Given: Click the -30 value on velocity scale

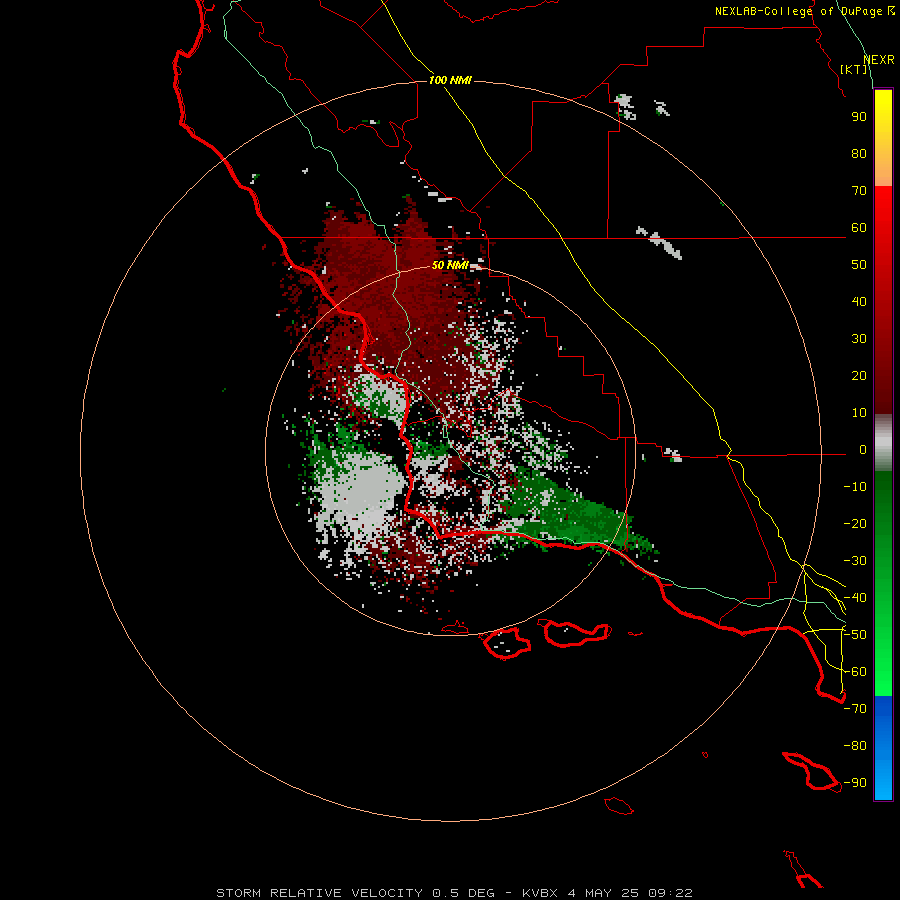Looking at the screenshot, I should coord(855,561).
